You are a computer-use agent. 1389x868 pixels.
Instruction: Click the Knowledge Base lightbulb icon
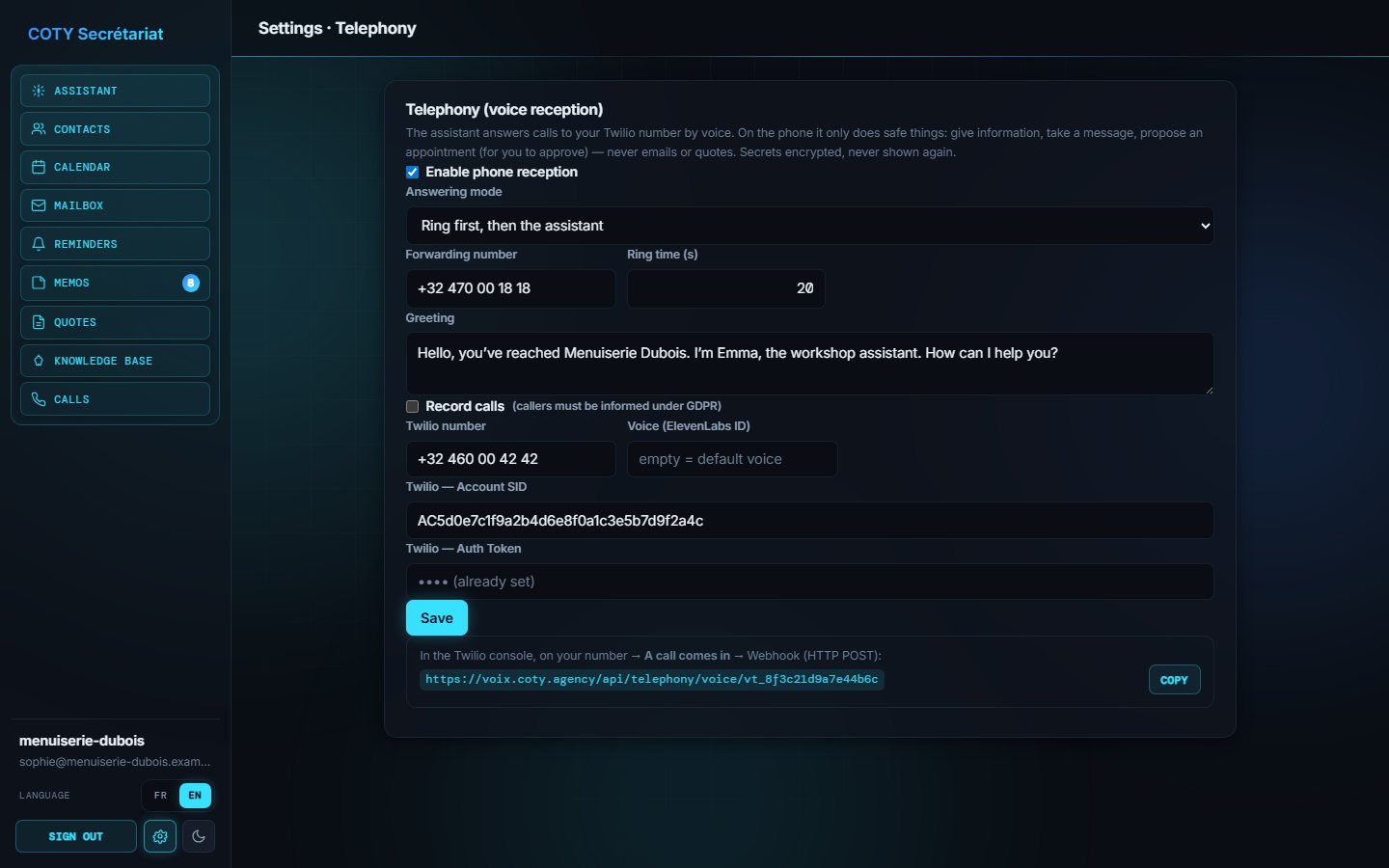click(x=39, y=361)
